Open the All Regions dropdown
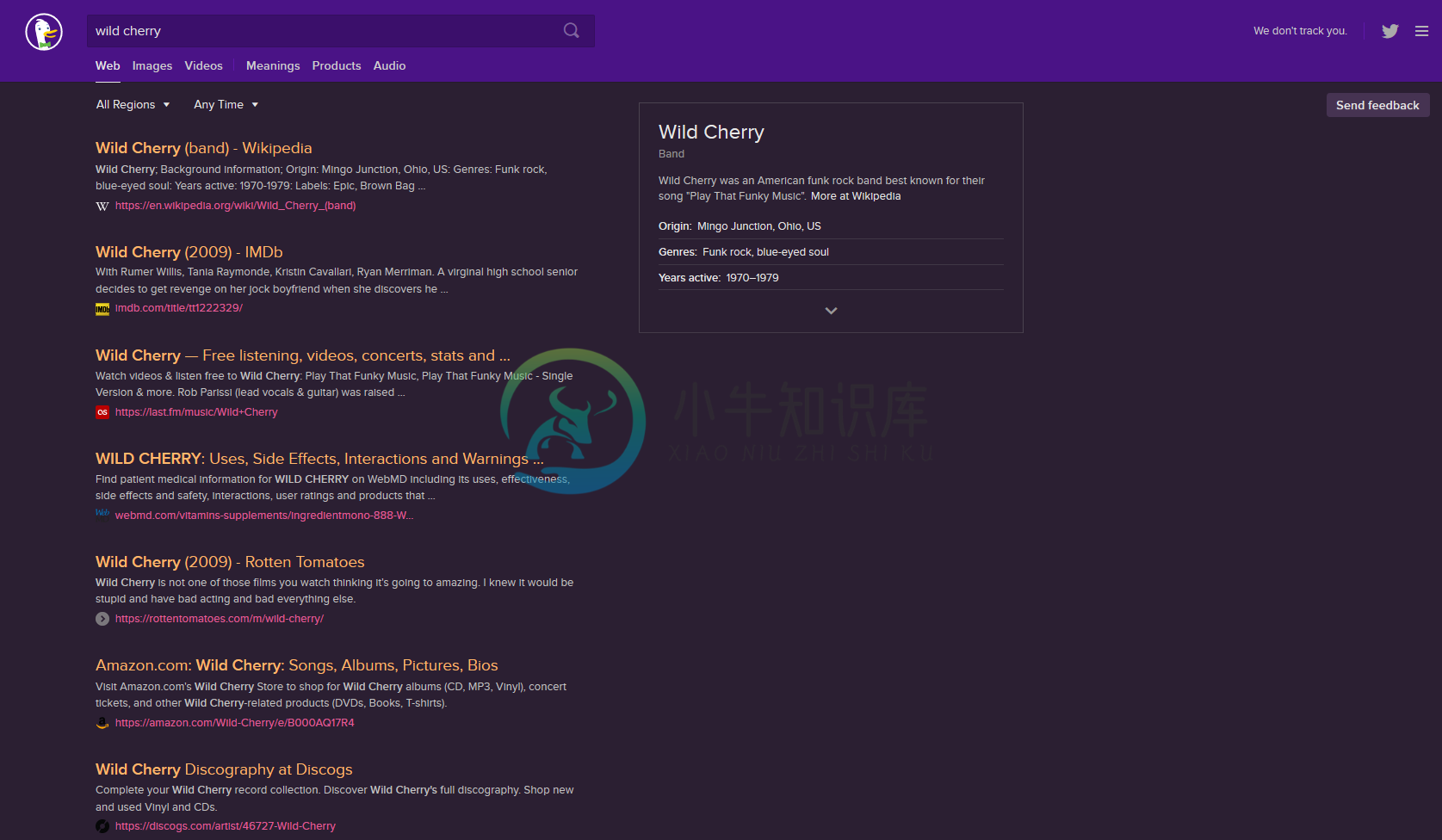 133,105
